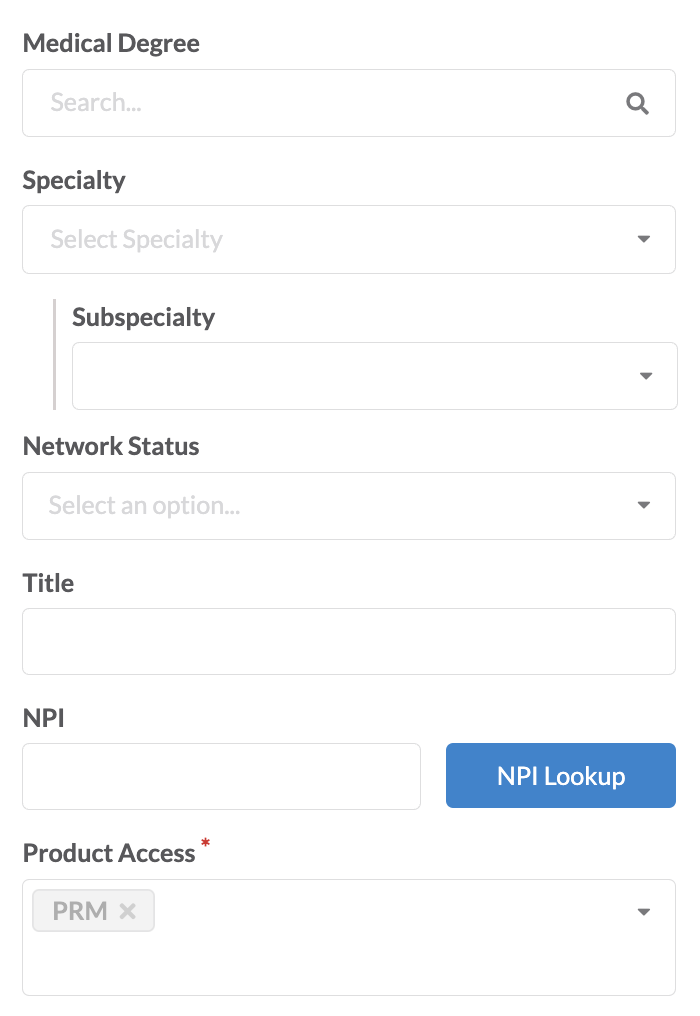Screen dimensions: 700x1016
Task: Click into the NPI number field
Action: [222, 776]
